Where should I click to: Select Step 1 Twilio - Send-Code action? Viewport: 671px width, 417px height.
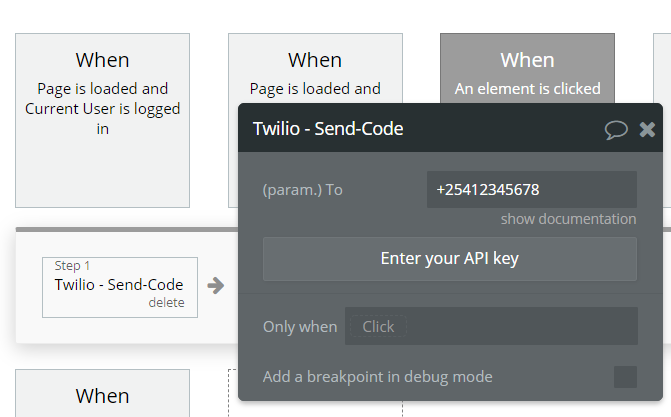coord(120,287)
